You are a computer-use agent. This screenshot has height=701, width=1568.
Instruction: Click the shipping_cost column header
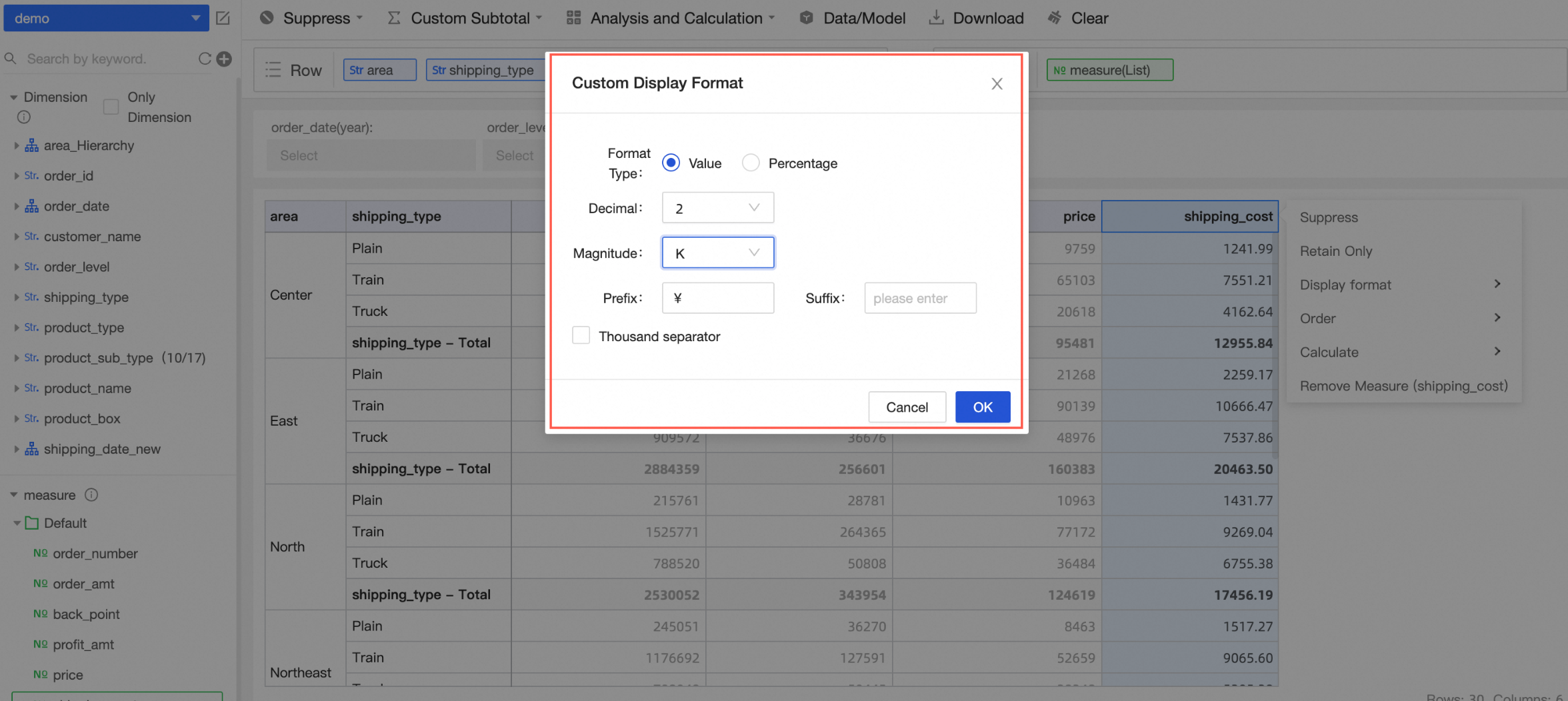(1190, 217)
